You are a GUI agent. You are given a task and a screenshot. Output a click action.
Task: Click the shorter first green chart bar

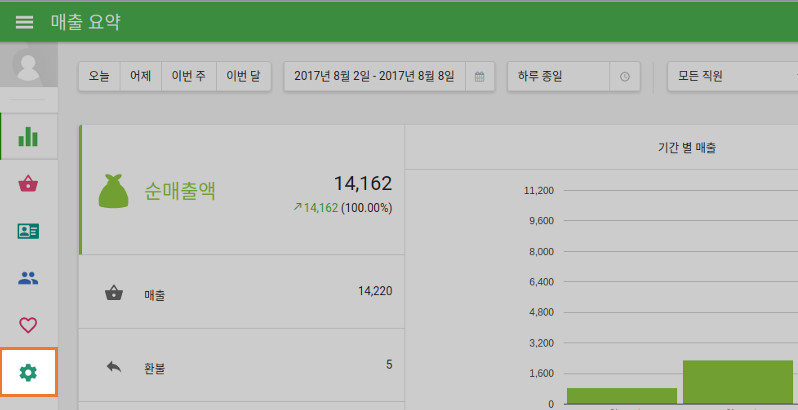click(621, 396)
